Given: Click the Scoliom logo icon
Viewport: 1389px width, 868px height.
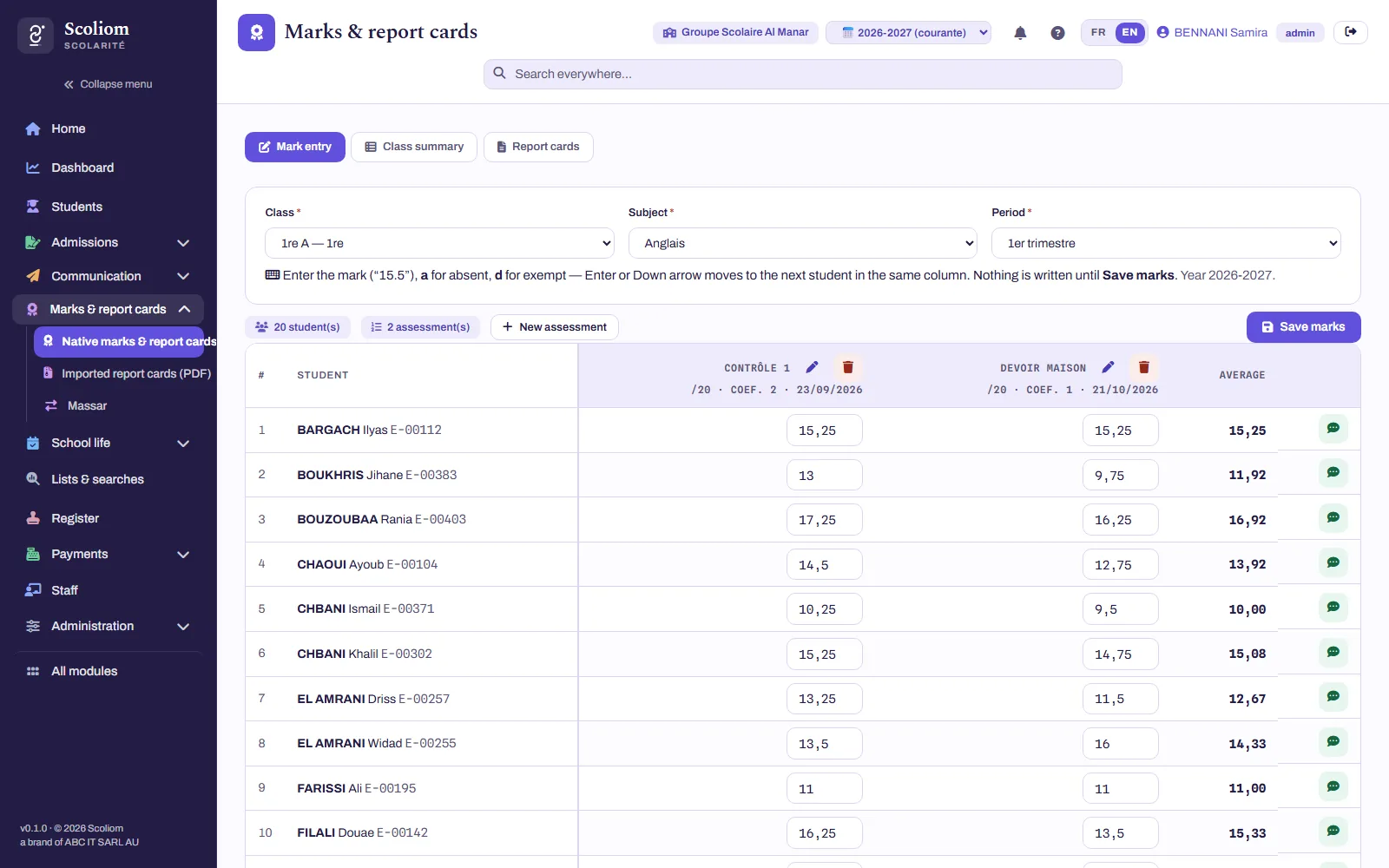Looking at the screenshot, I should [x=36, y=36].
